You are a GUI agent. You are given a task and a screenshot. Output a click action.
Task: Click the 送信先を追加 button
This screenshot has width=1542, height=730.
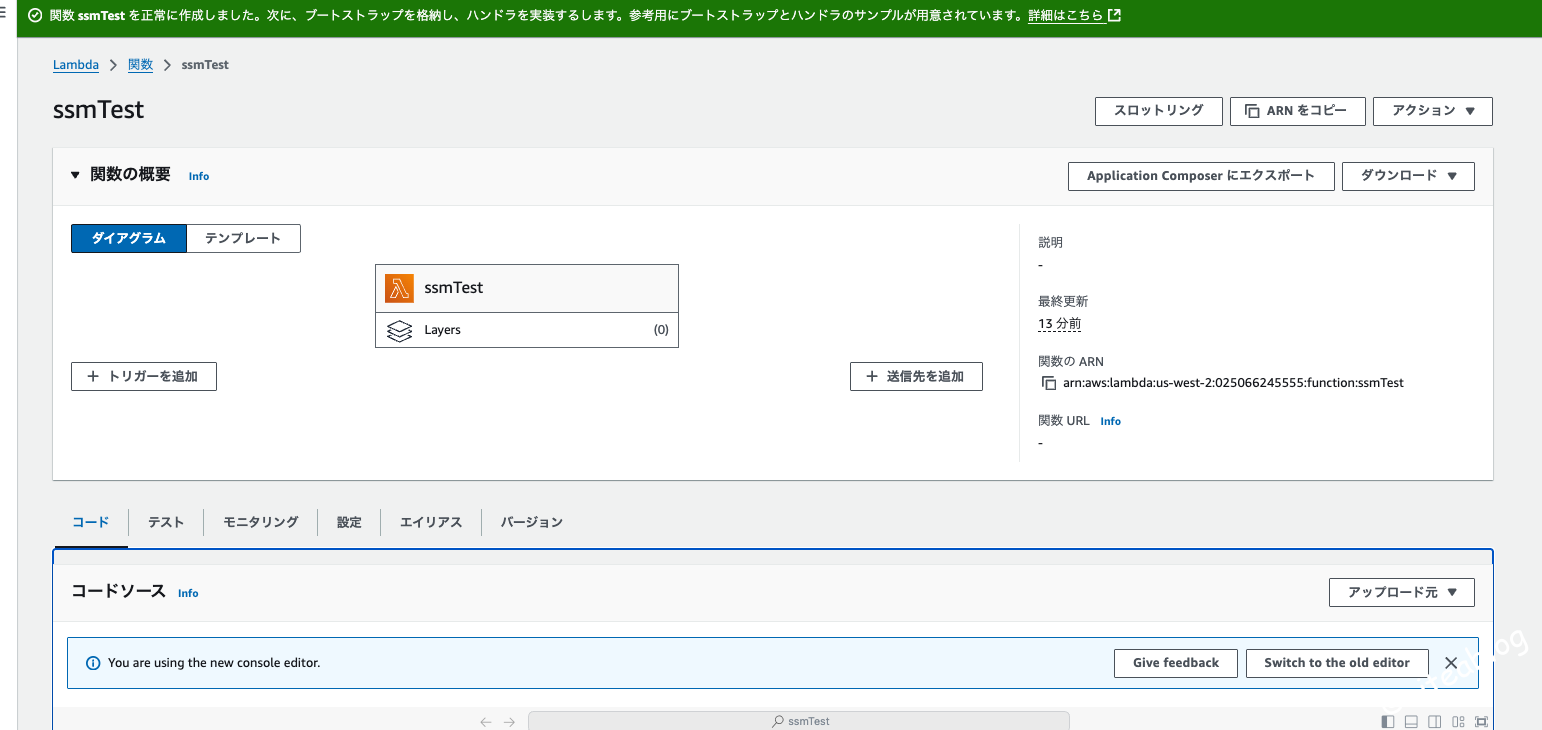(916, 376)
